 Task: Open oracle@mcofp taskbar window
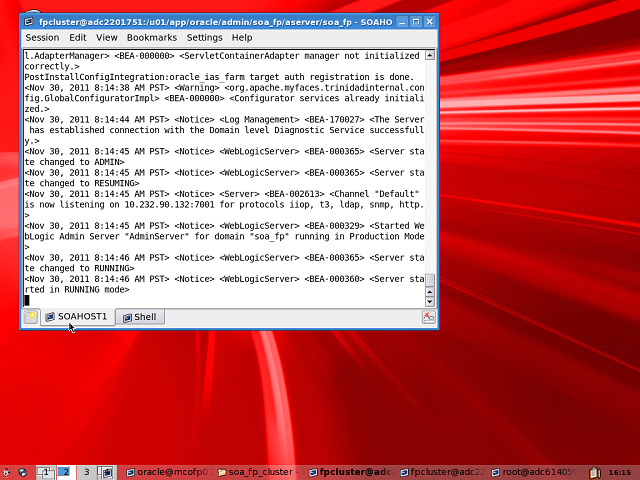click(169, 471)
